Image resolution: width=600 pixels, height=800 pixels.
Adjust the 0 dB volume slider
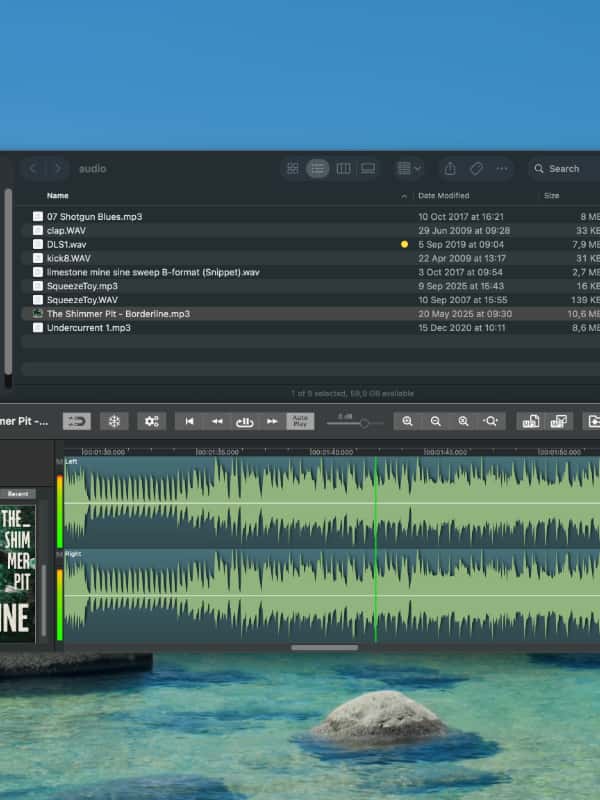[364, 424]
